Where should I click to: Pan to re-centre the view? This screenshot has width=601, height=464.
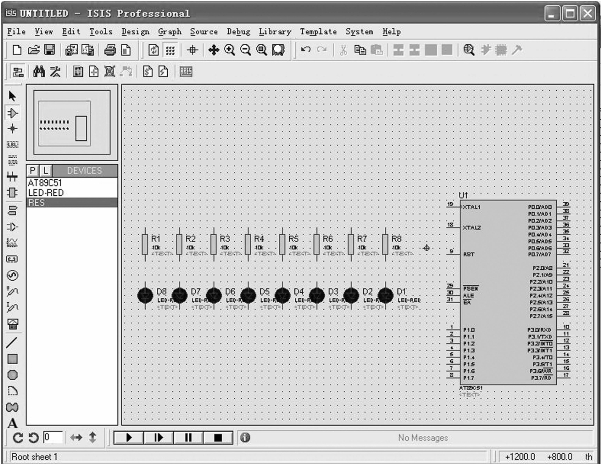click(213, 50)
